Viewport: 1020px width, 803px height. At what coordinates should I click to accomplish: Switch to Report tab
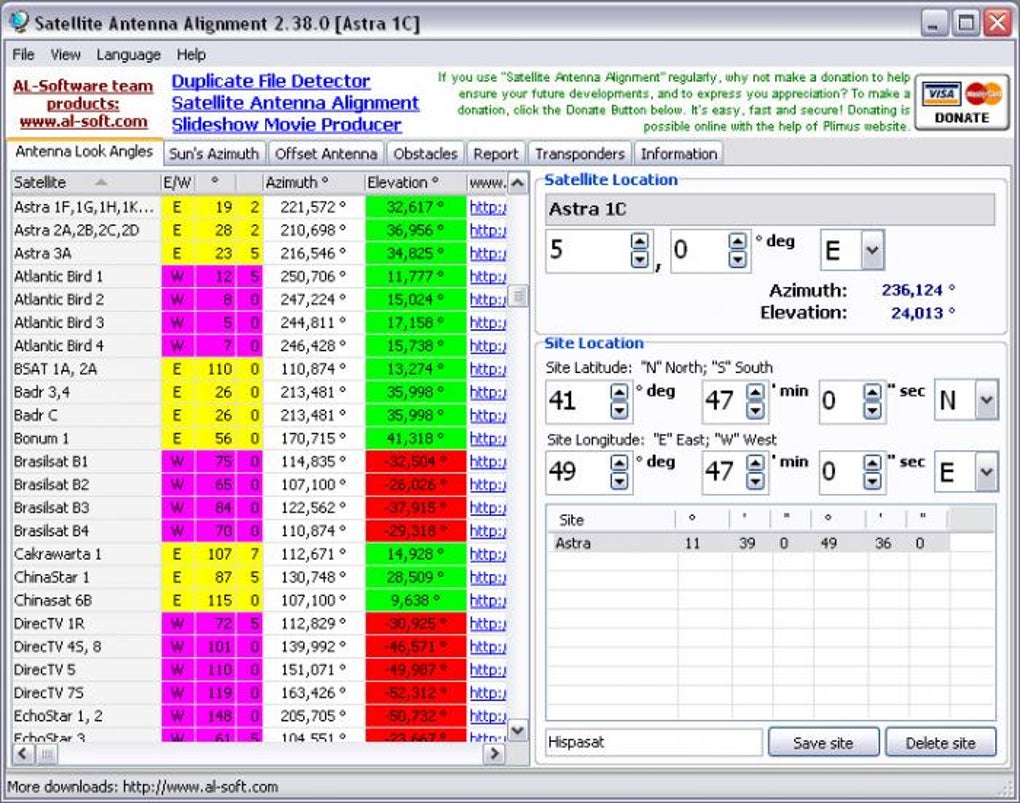click(x=496, y=154)
